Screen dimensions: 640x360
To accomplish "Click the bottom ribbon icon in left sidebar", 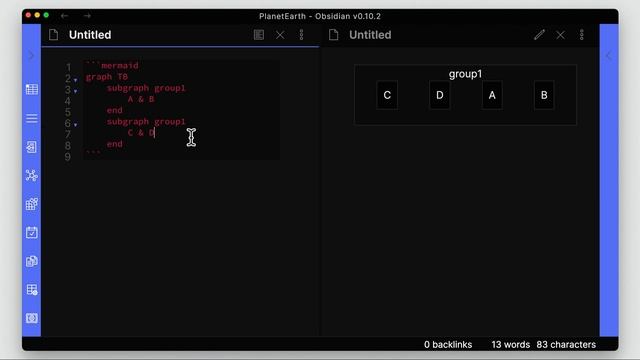I will (x=32, y=318).
